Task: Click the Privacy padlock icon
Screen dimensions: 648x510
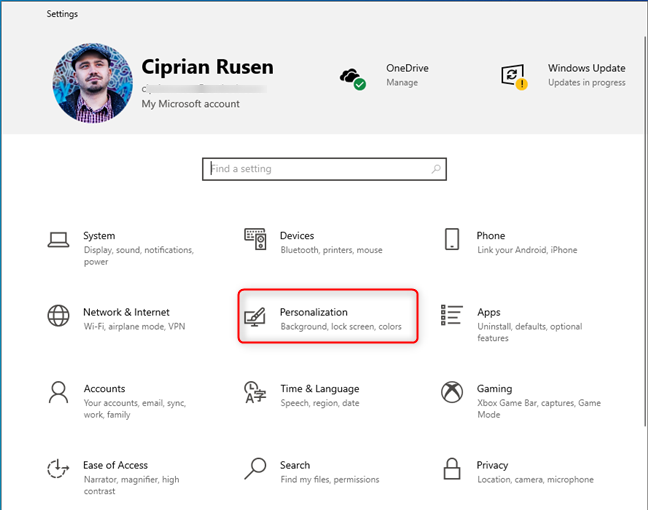Action: coord(452,469)
